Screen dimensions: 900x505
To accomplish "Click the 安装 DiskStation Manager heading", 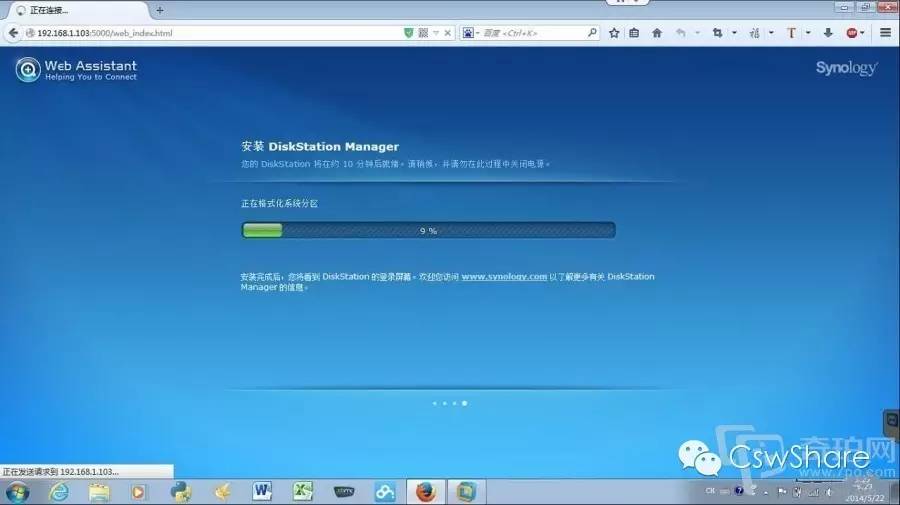I will click(320, 147).
